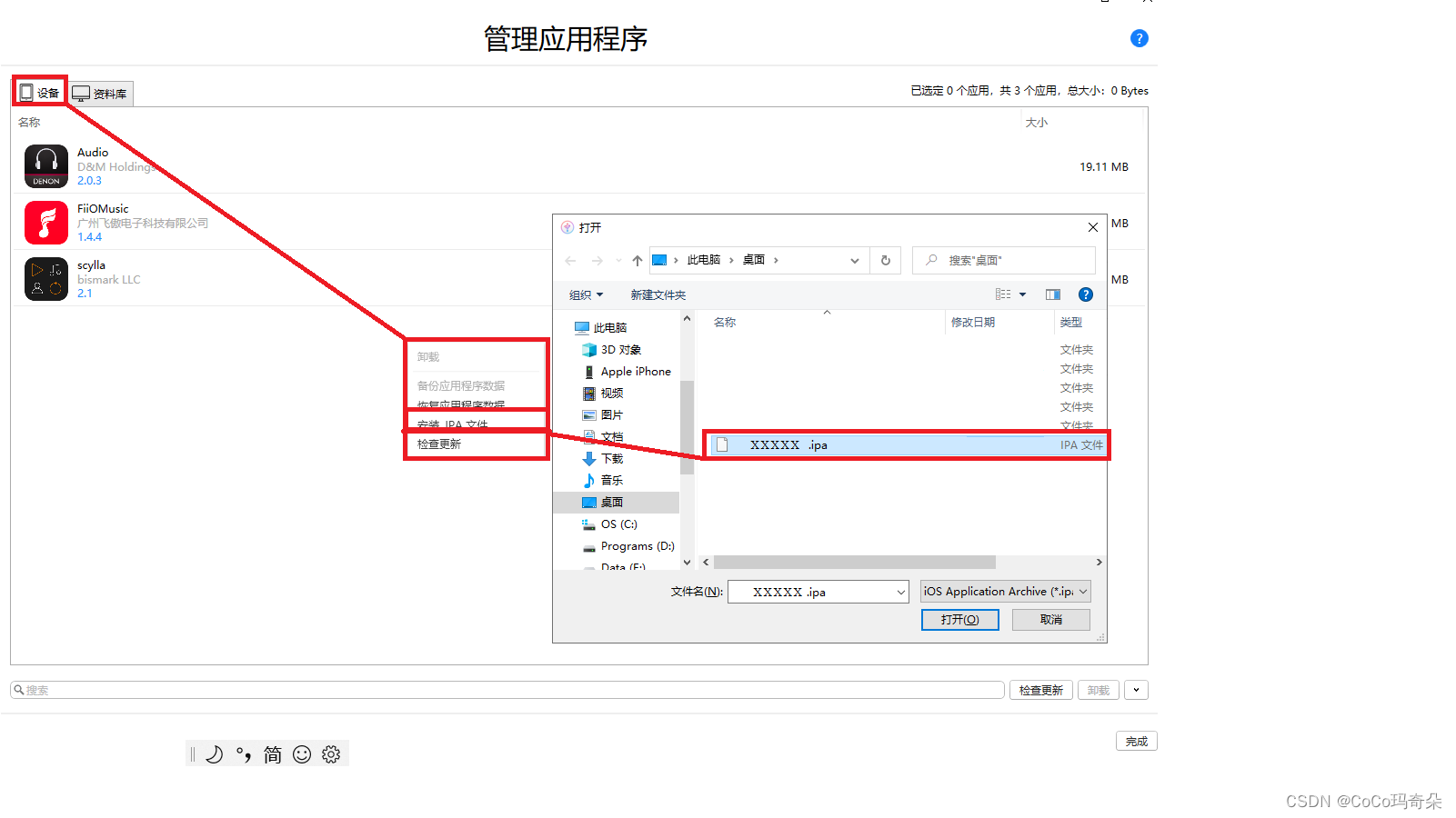The height and width of the screenshot is (818, 1456).
Task: Focus the 搜索"桌面" search field
Action: point(1004,260)
